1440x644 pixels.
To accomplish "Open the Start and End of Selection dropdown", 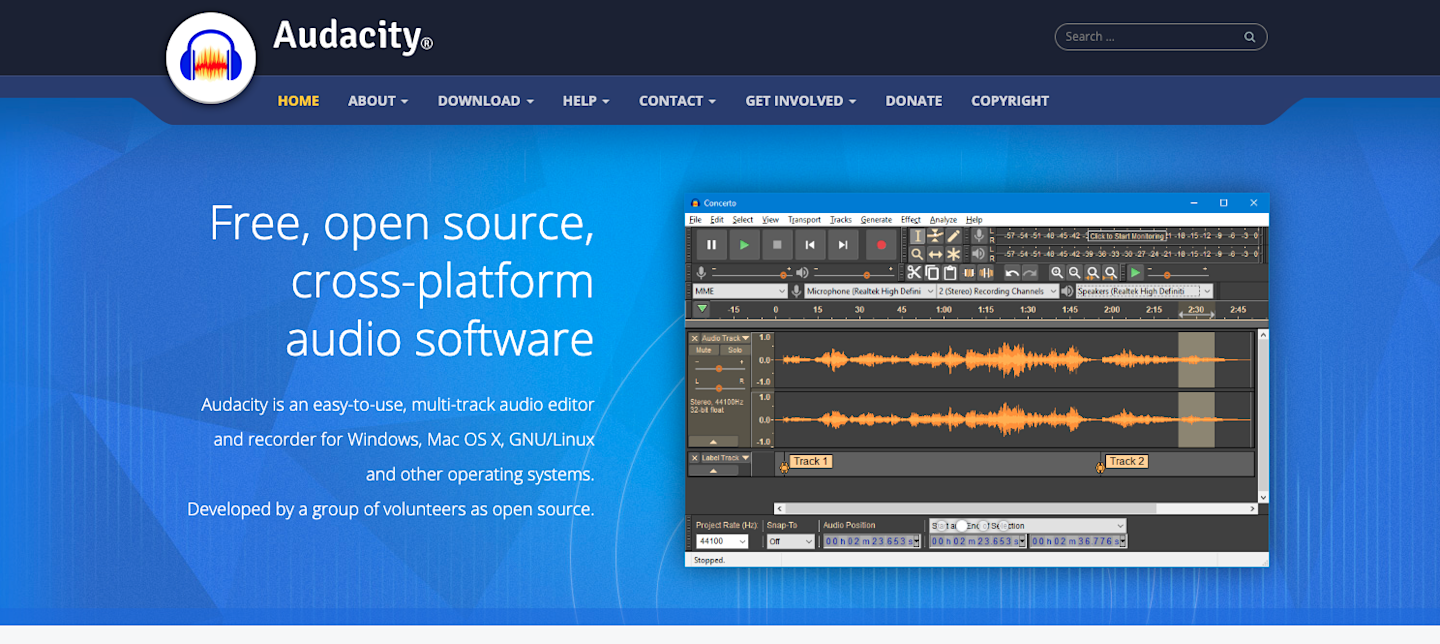I will 1027,525.
